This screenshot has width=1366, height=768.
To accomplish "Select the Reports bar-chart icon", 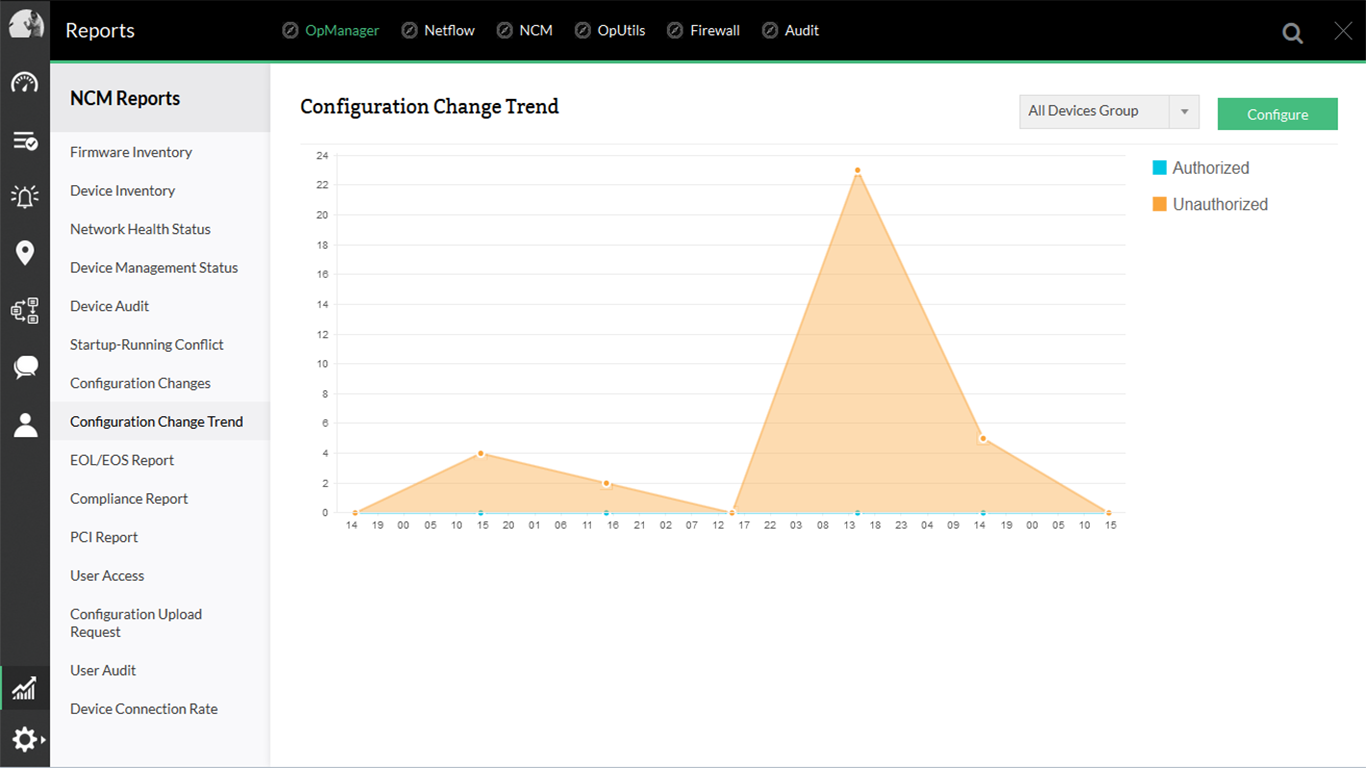I will coord(25,687).
